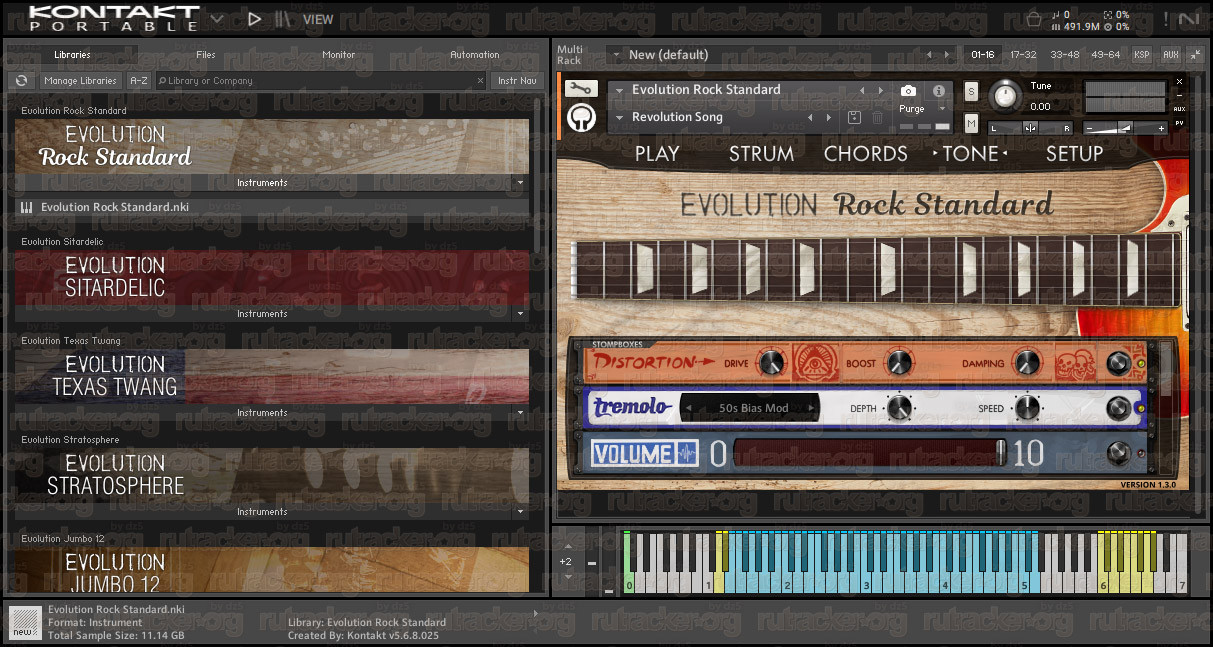Viewport: 1213px width, 647px height.
Task: Click the instrument info icon
Action: click(939, 90)
